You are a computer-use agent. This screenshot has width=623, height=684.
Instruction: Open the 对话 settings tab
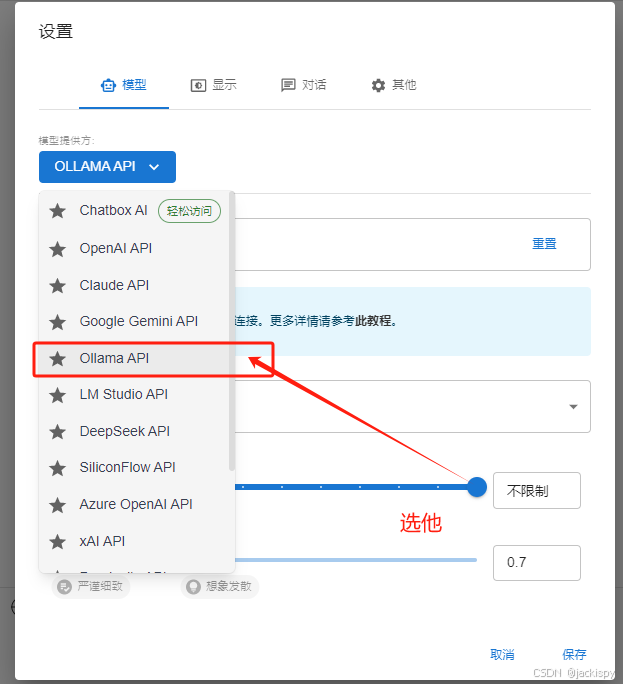(304, 86)
